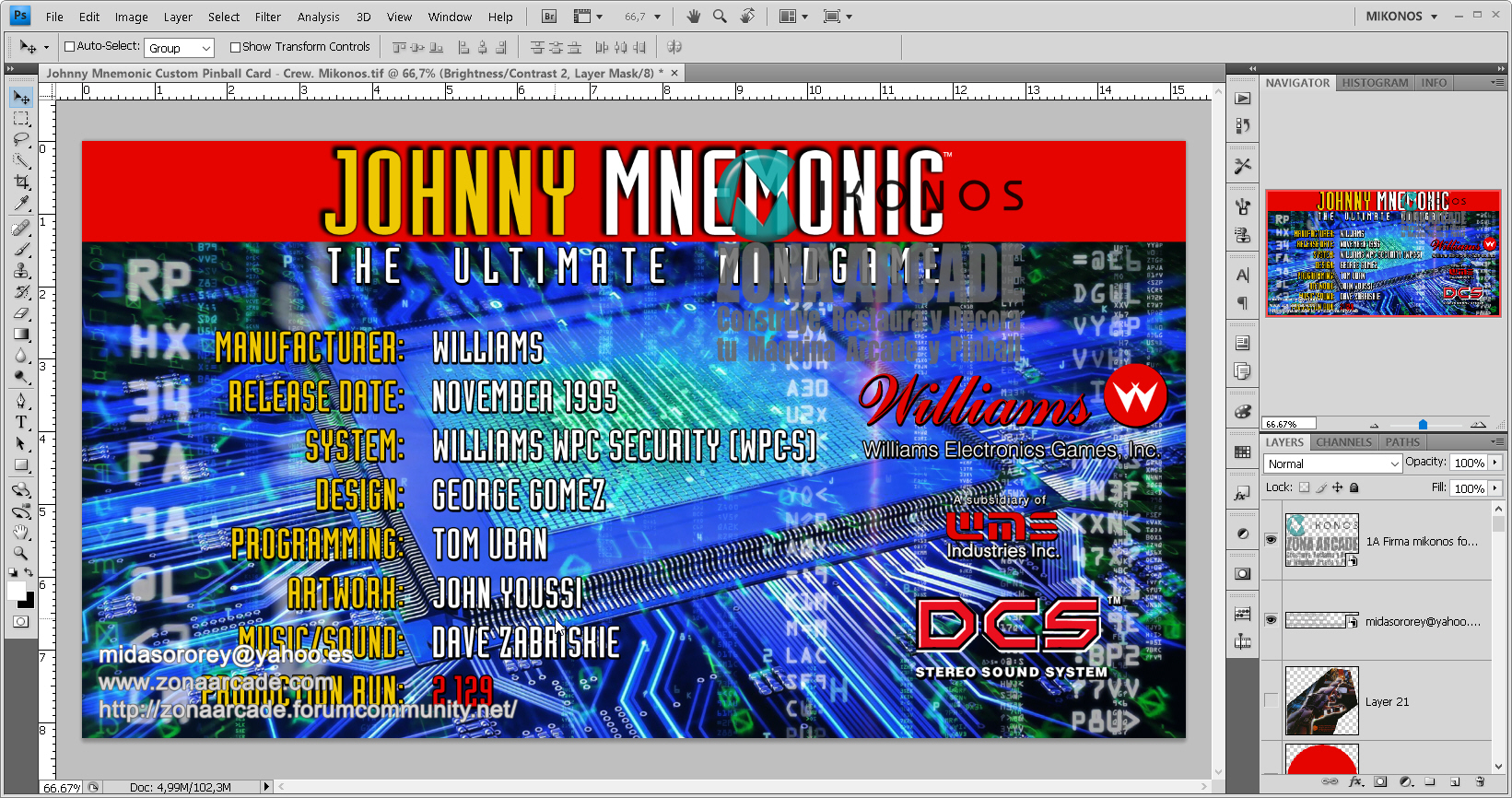Select the Brush tool
The width and height of the screenshot is (1512, 798).
click(x=21, y=250)
